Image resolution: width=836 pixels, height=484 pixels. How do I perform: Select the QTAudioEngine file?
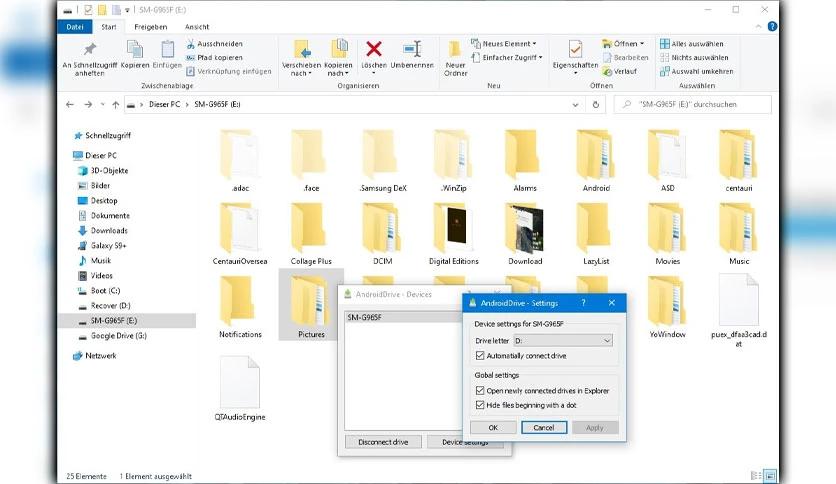click(x=240, y=389)
